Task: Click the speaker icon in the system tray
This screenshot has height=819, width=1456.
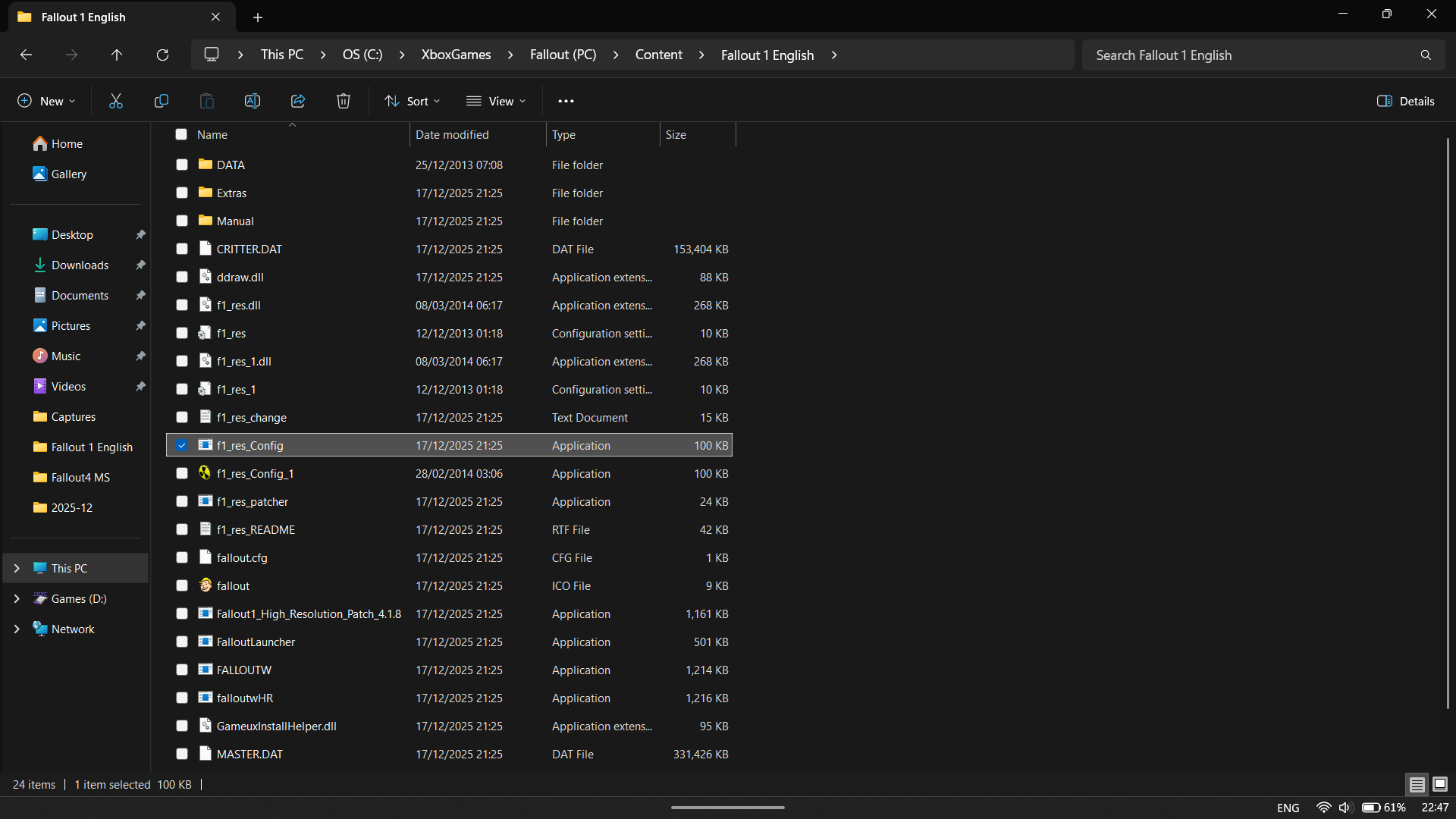Action: click(1346, 807)
